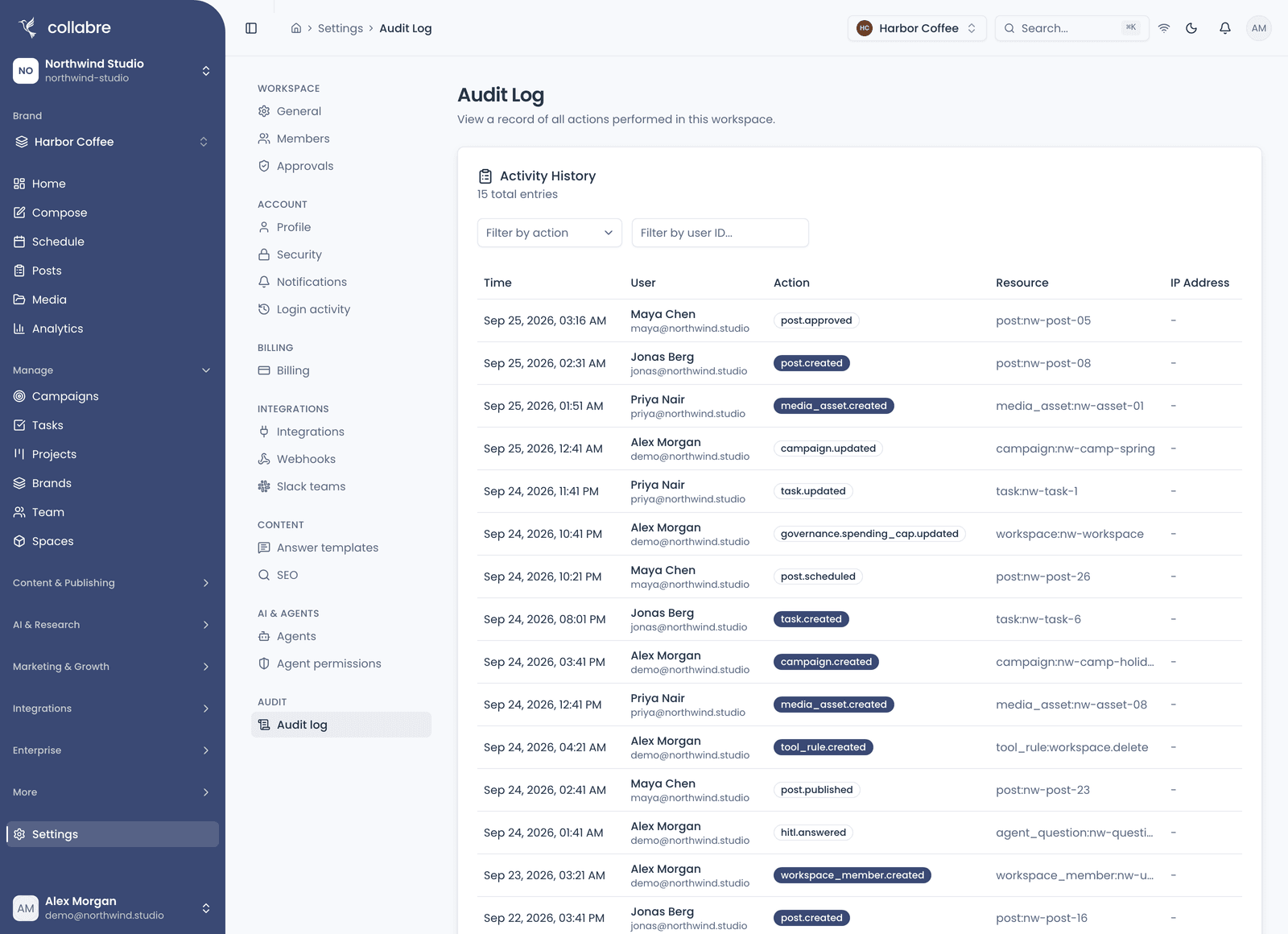Image resolution: width=1288 pixels, height=934 pixels.
Task: Go to Analytics in sidebar
Action: (x=113, y=329)
